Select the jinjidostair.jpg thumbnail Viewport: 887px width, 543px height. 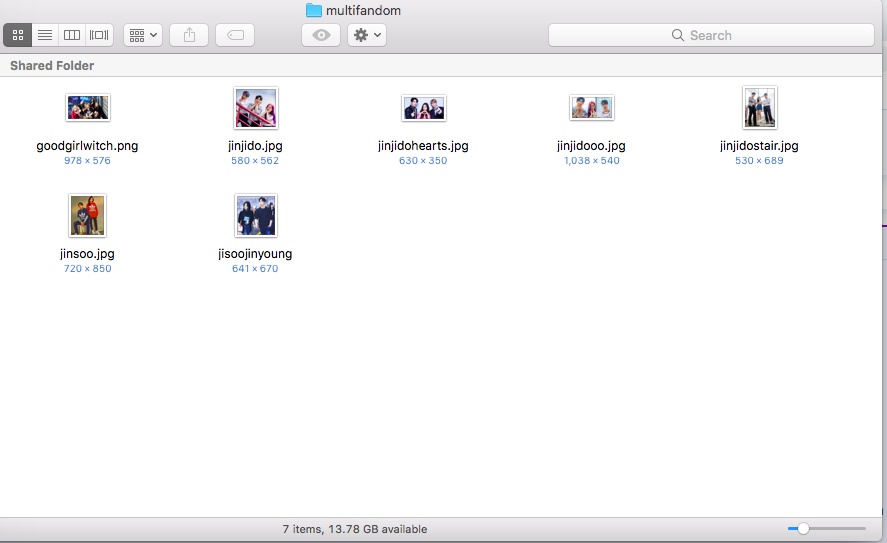(x=760, y=107)
